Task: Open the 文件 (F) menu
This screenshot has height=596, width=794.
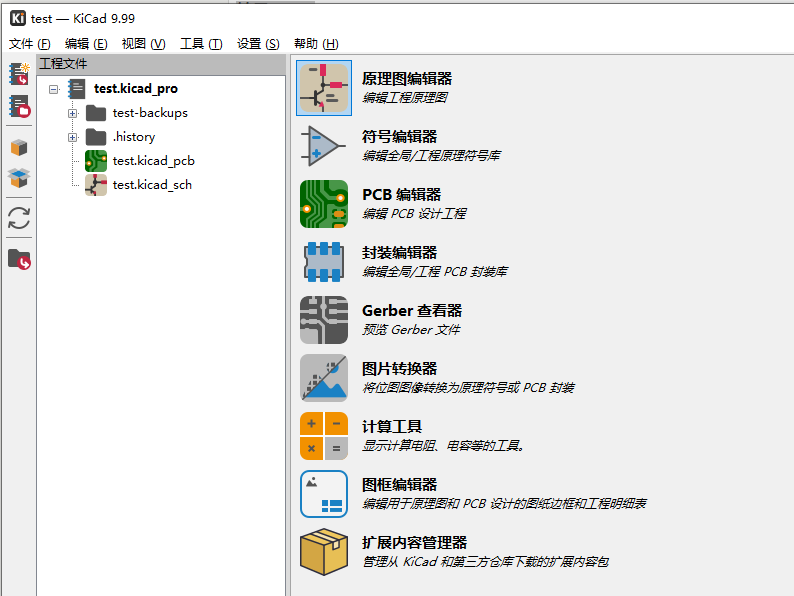Action: [x=29, y=44]
